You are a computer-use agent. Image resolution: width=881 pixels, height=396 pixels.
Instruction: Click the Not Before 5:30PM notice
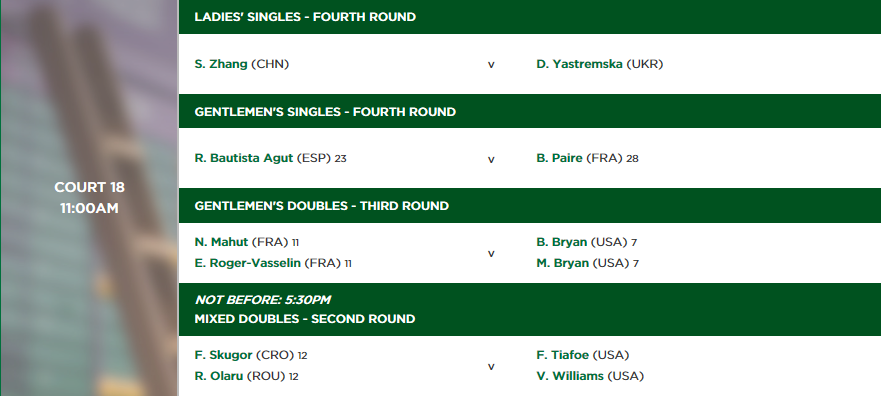tap(262, 299)
